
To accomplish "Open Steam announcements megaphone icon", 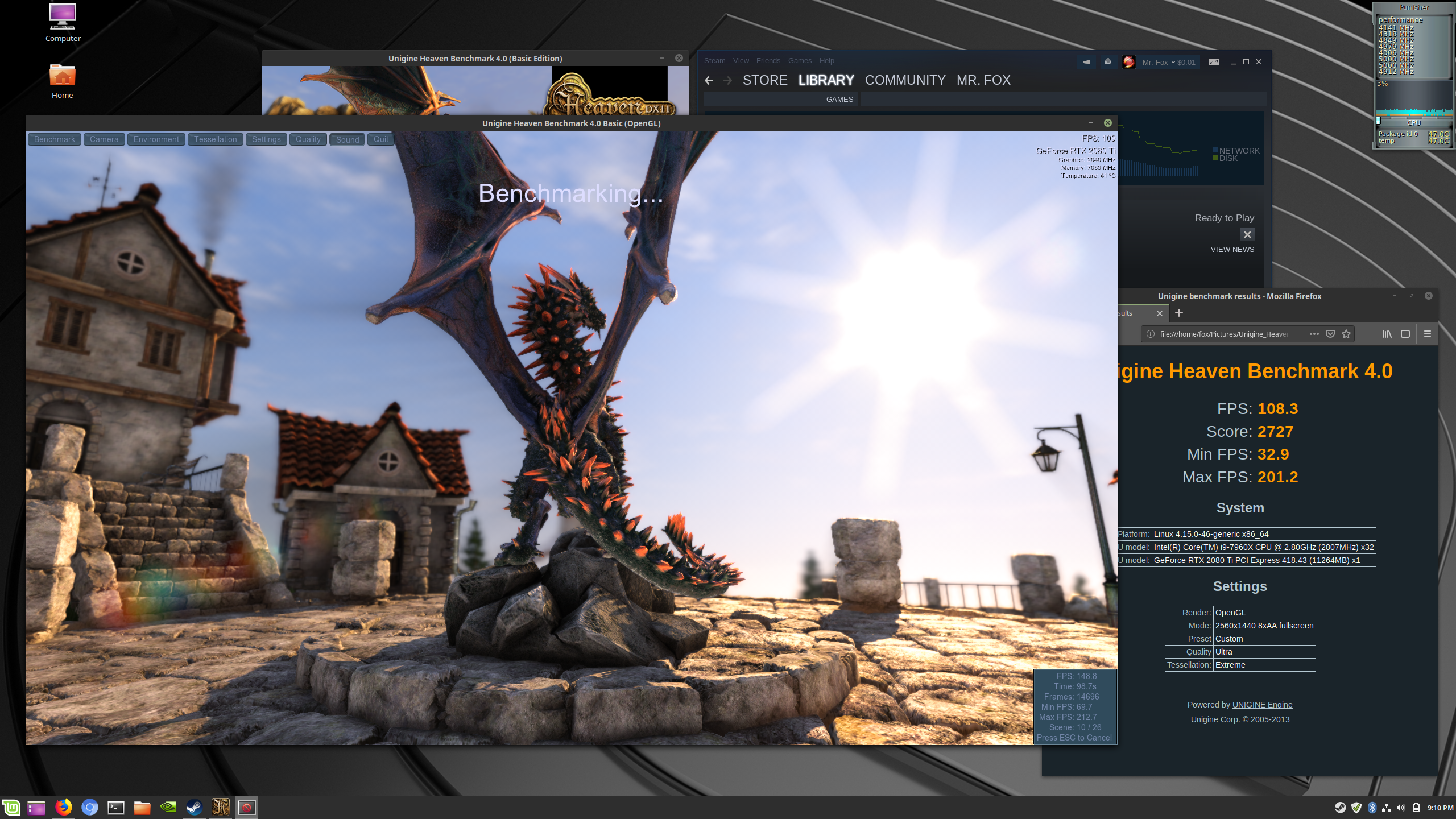I will [1086, 62].
